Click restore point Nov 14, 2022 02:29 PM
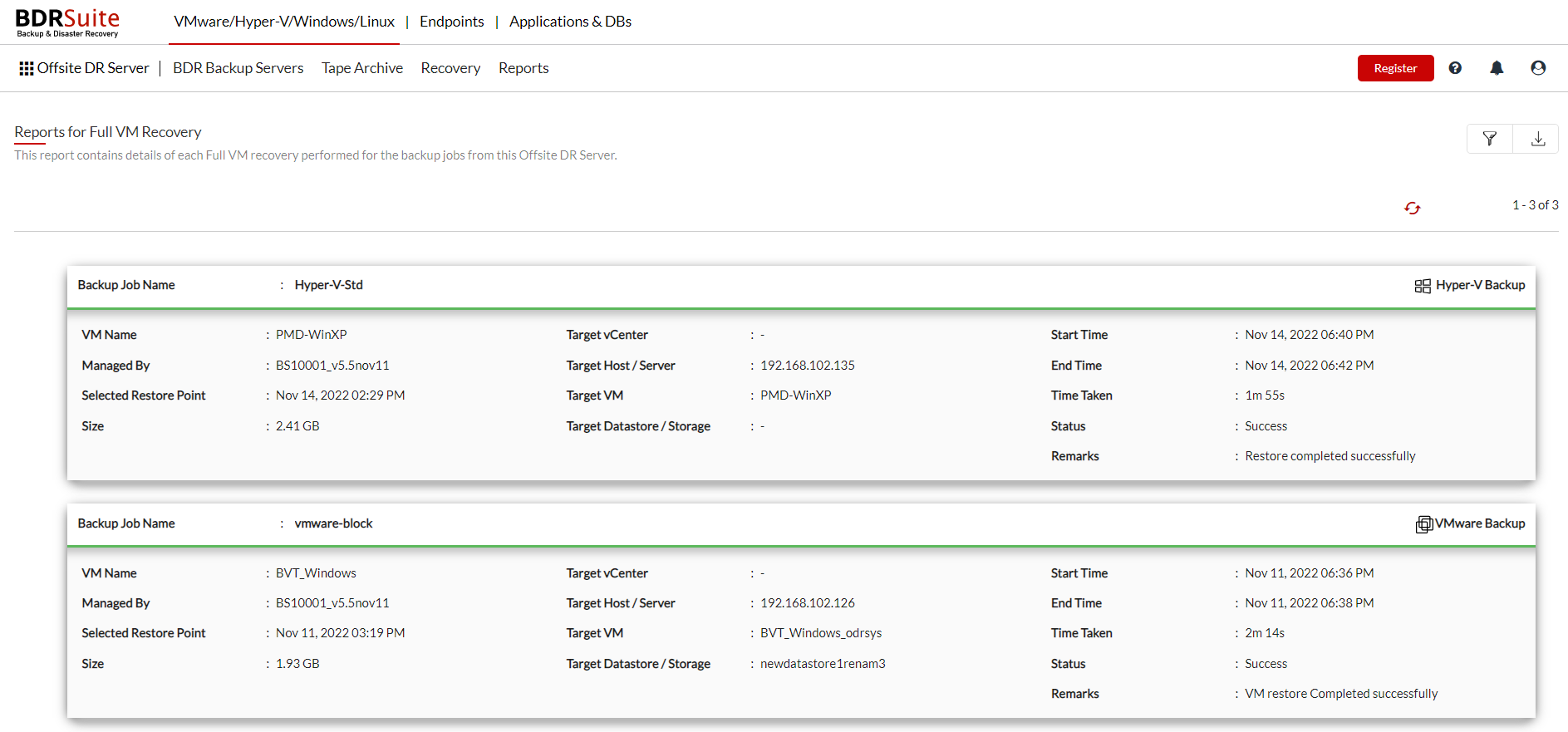Image resolution: width=1568 pixels, height=732 pixels. coord(341,395)
